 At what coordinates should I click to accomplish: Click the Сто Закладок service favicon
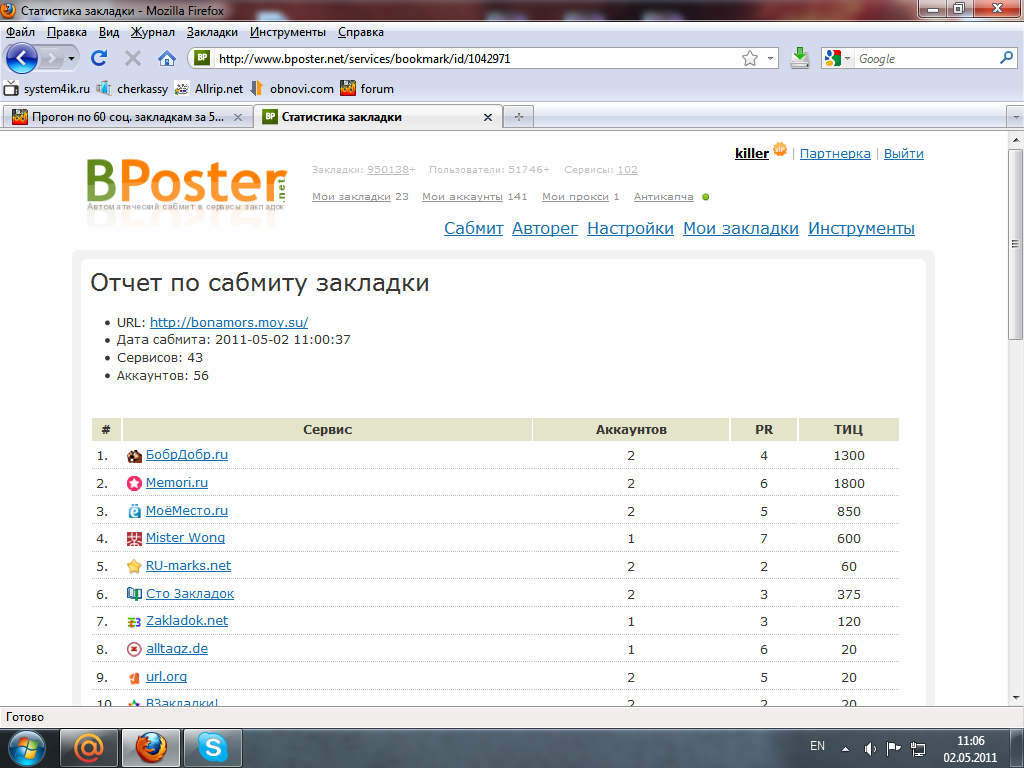[134, 594]
